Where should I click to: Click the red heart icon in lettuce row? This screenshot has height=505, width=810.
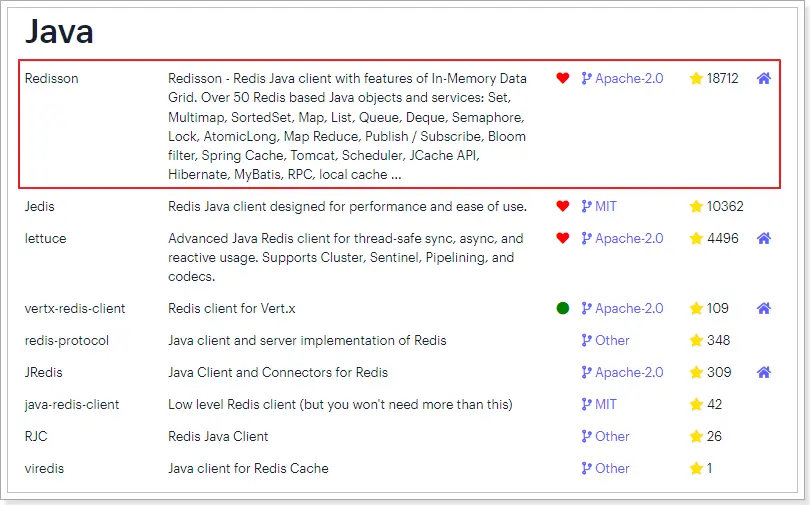pyautogui.click(x=563, y=238)
